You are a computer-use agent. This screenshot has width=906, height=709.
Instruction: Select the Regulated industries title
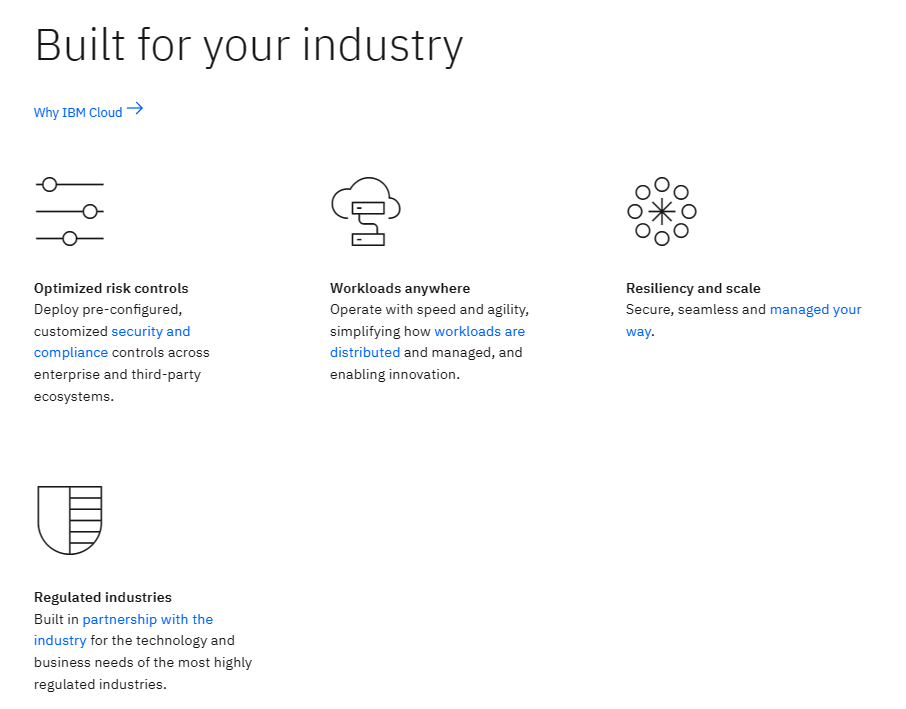pyautogui.click(x=103, y=597)
